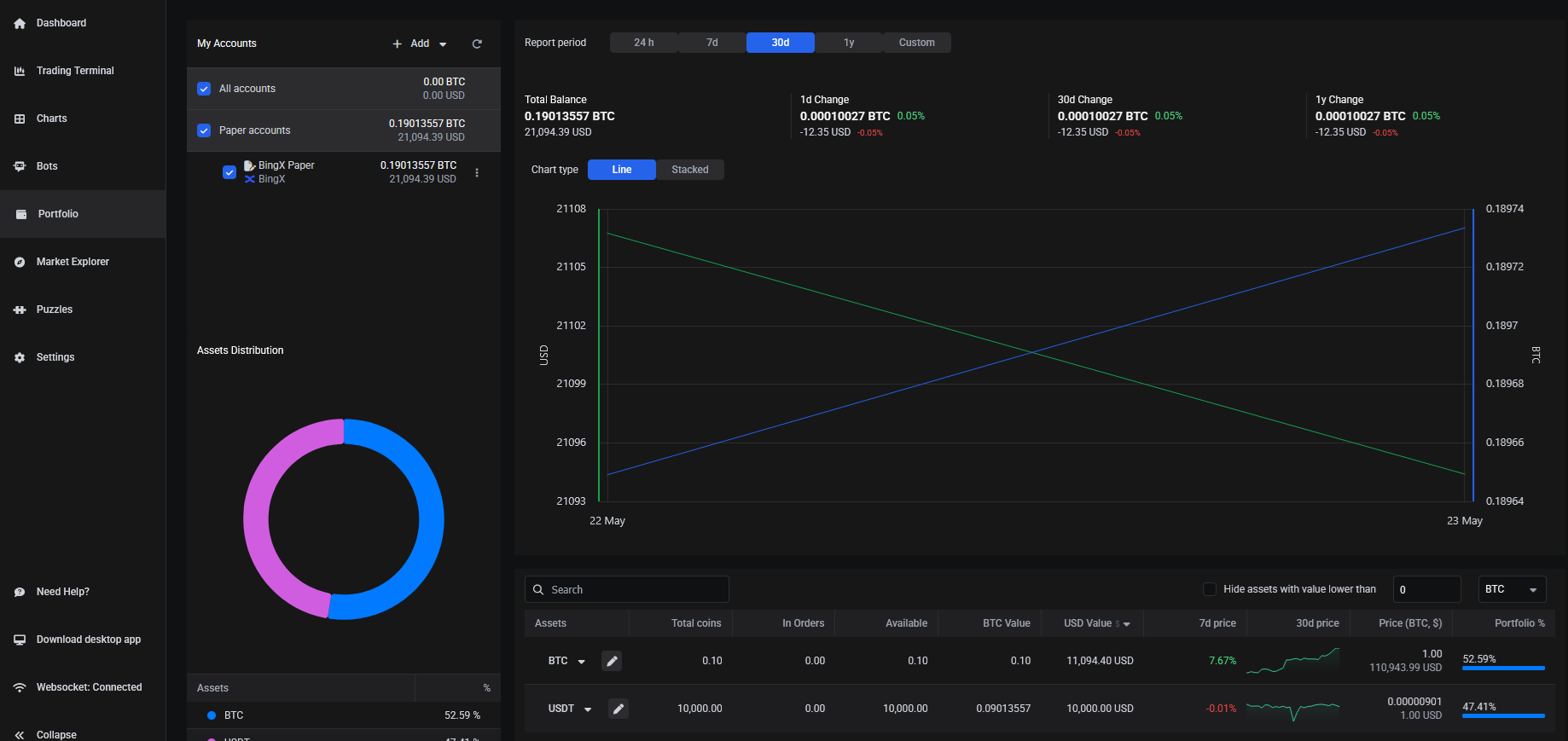Click the Download desktop app monitor icon
The width and height of the screenshot is (1568, 741).
20,640
